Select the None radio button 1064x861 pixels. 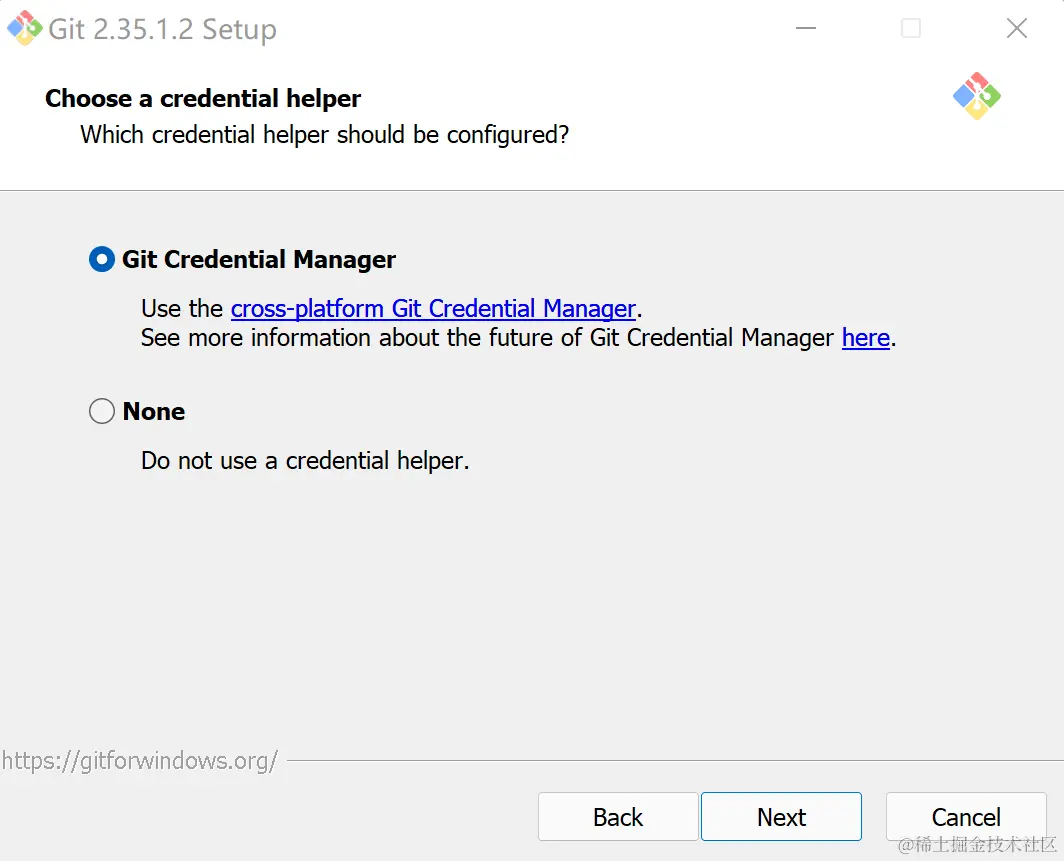coord(102,411)
